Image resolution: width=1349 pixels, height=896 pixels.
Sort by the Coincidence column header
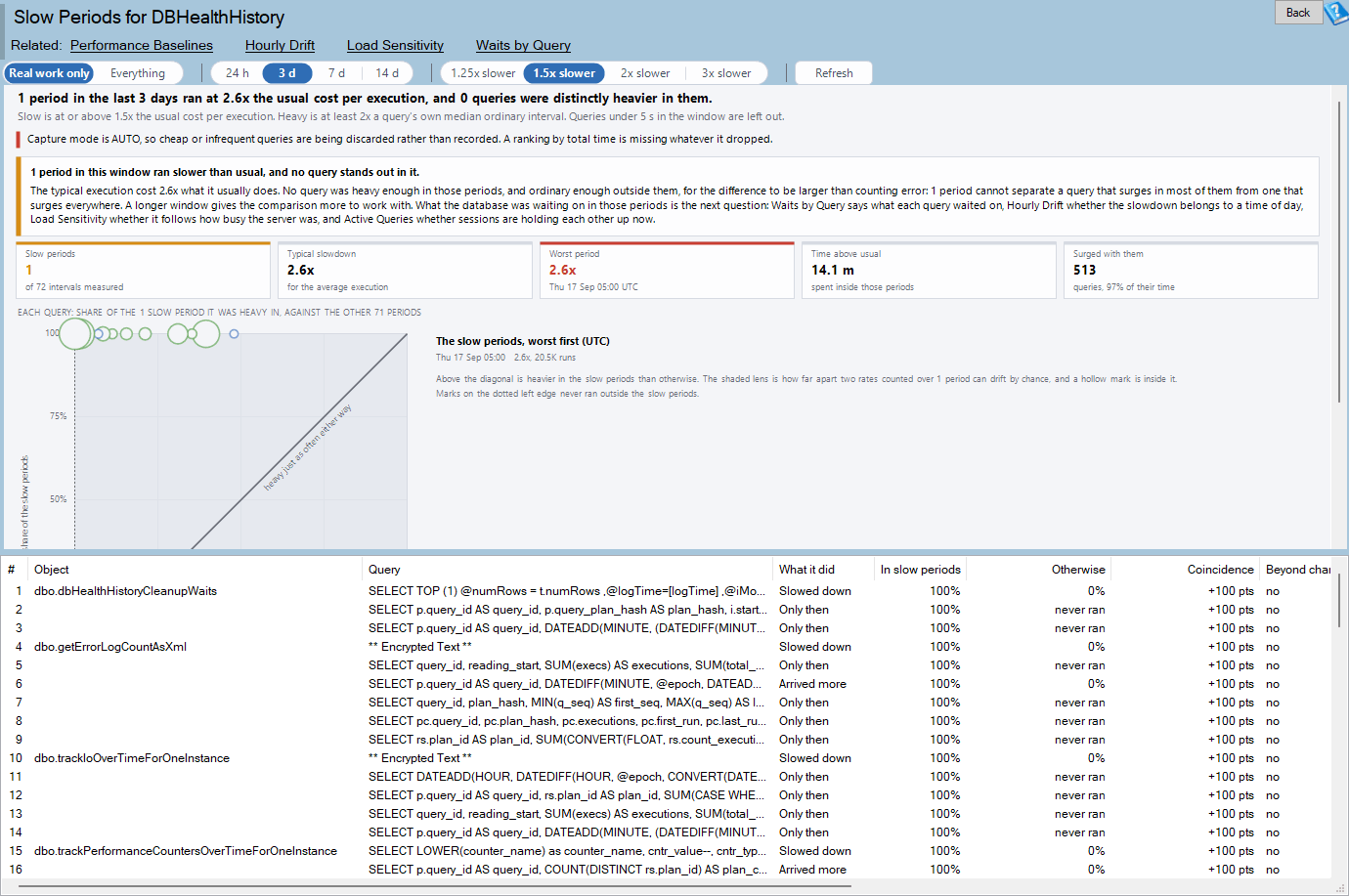pos(1186,570)
